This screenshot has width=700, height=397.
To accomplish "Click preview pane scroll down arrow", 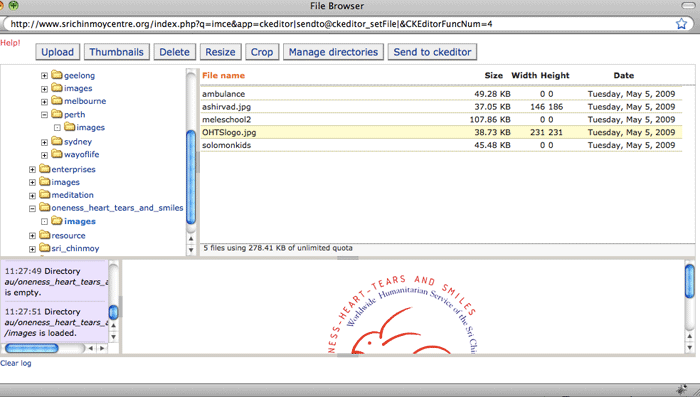I will click(x=690, y=347).
